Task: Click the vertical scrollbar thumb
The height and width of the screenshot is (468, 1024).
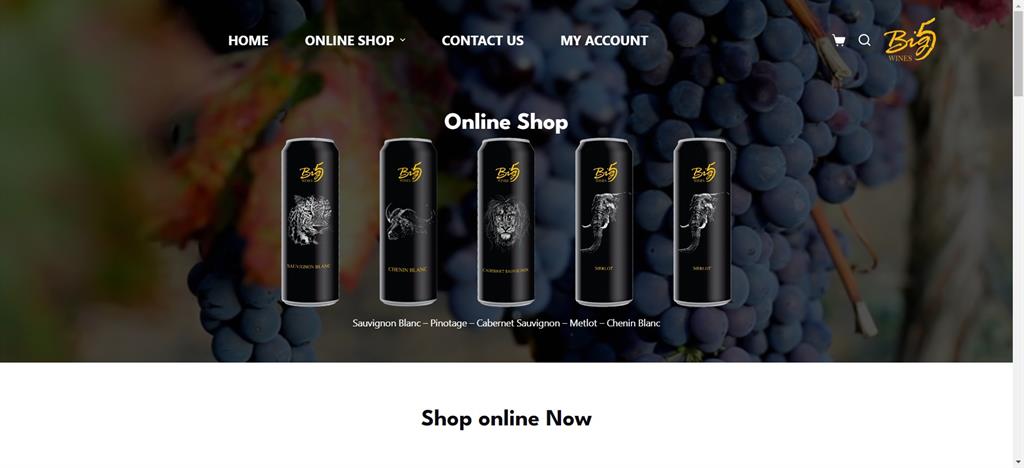Action: (1018, 54)
